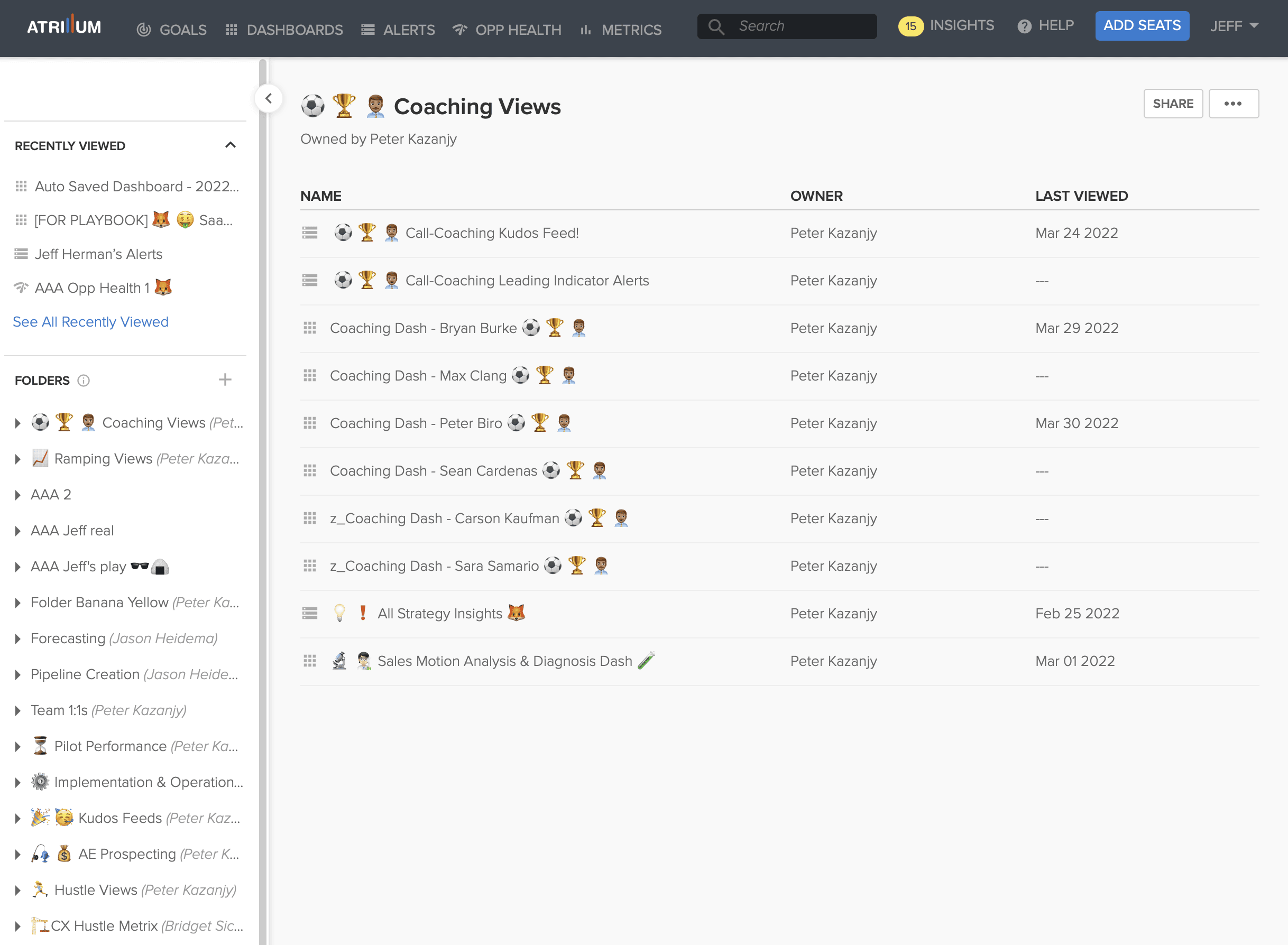Select the Team 1:1s folder
Viewport: 1288px width, 945px height.
[109, 710]
